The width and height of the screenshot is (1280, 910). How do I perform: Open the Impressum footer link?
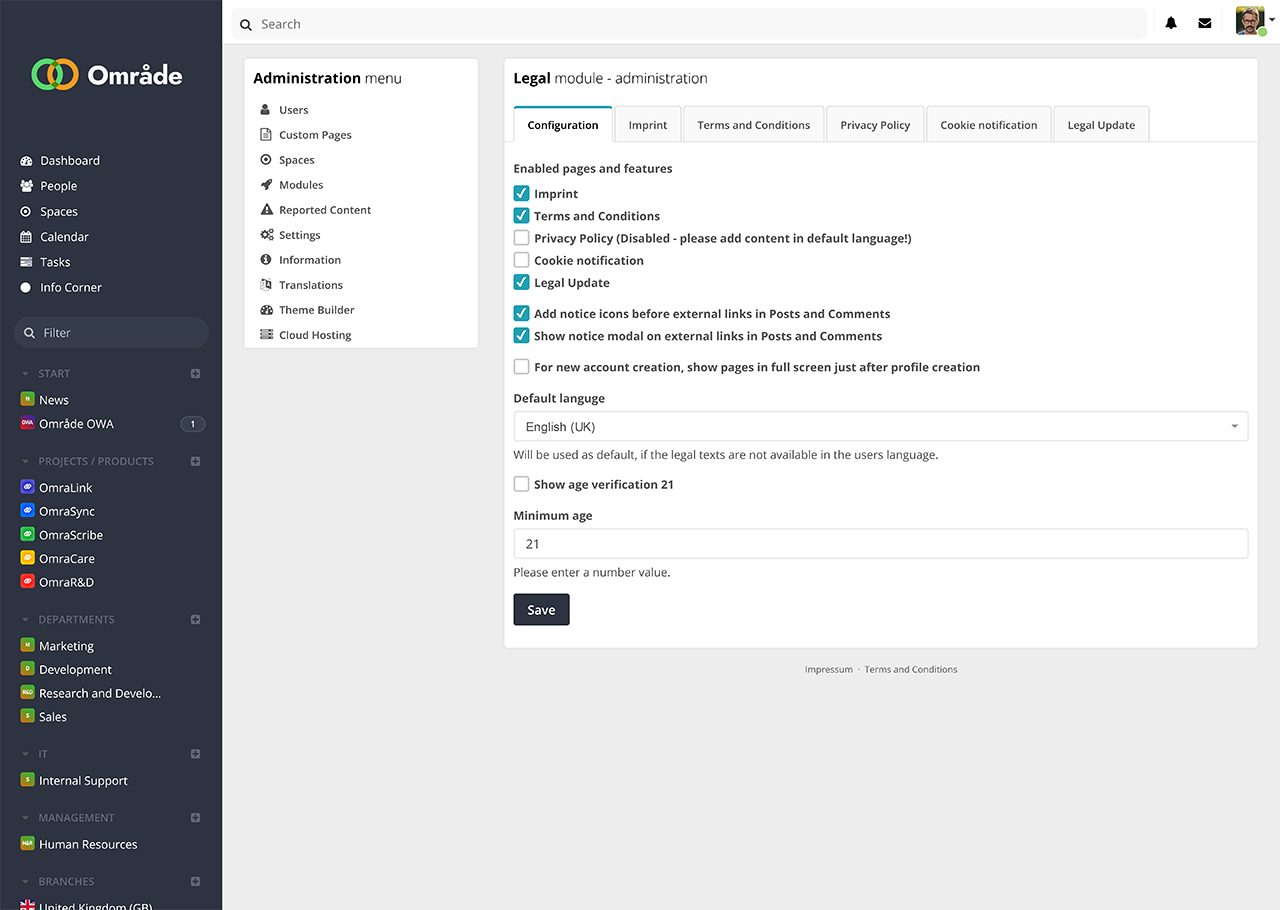828,670
